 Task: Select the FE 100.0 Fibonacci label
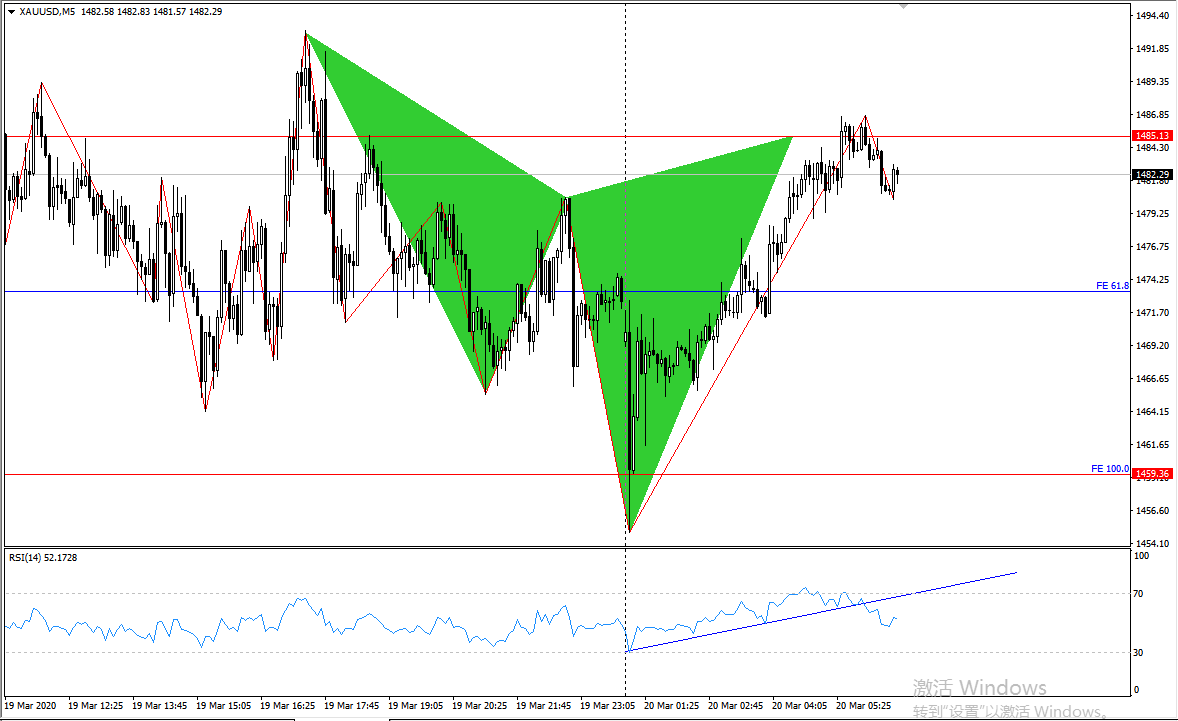click(x=1111, y=467)
